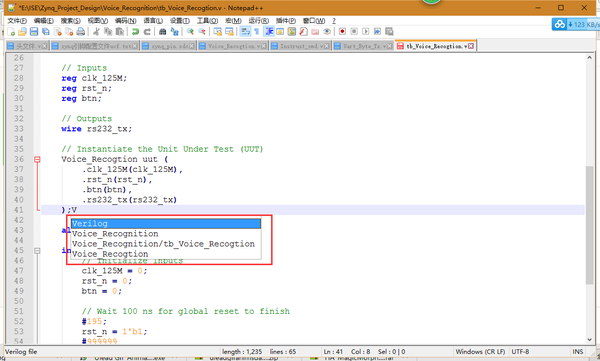Click run macro multiple times icon
Image resolution: width=600 pixels, height=361 pixels.
click(378, 32)
